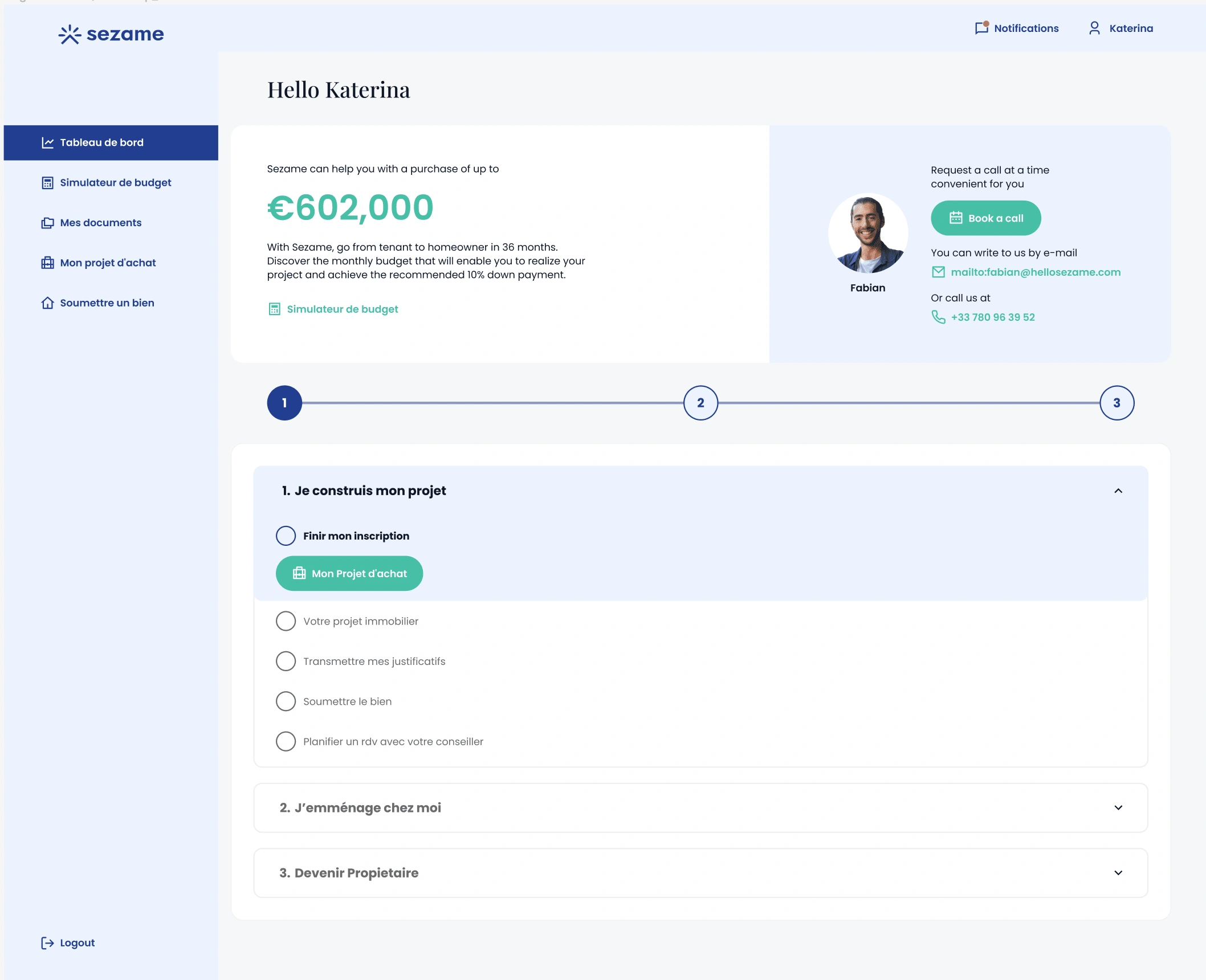This screenshot has height=980, width=1206.
Task: Click Fabian's profile photo
Action: 867,234
